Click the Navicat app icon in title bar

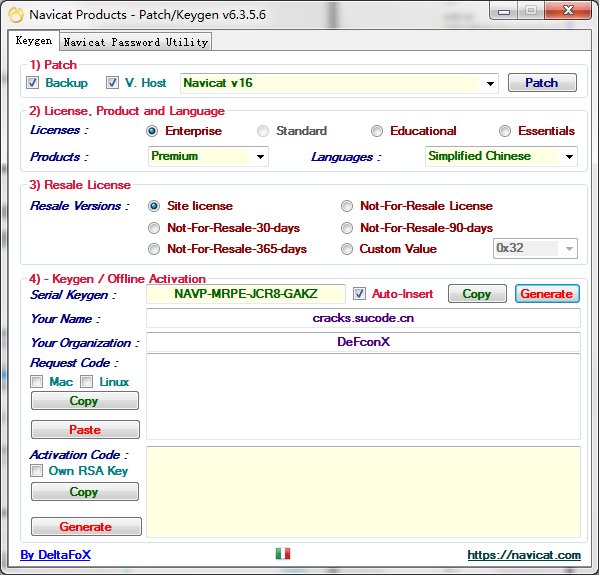click(16, 15)
